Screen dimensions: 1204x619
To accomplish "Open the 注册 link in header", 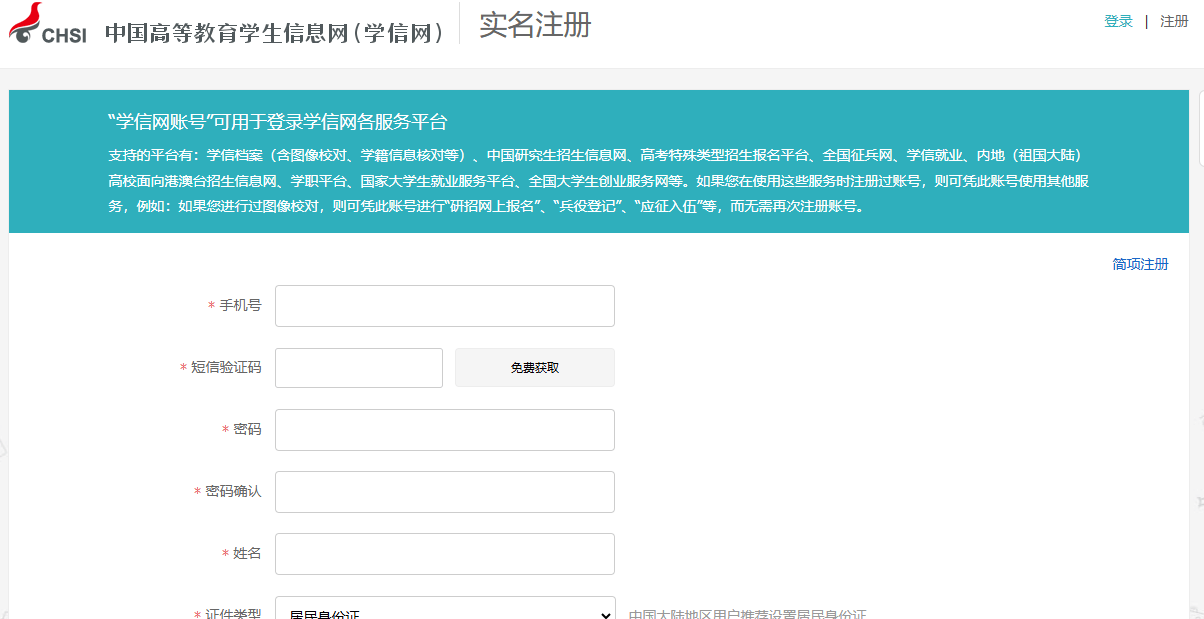I will point(1174,21).
